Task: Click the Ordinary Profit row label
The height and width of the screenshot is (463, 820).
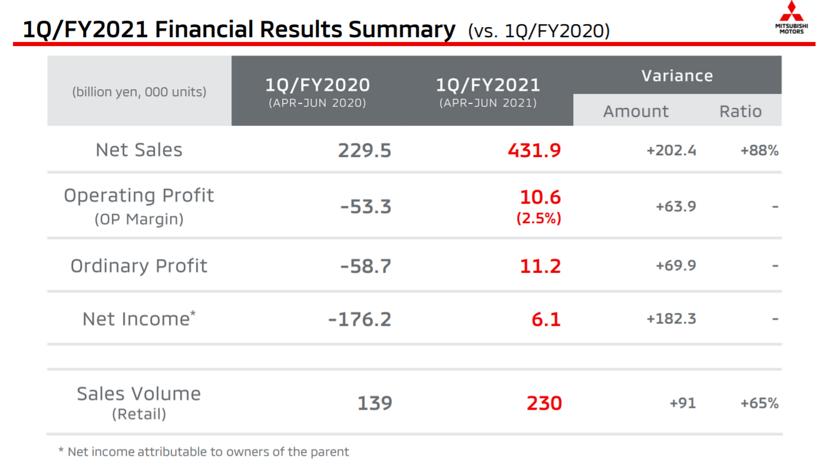Action: [x=139, y=266]
